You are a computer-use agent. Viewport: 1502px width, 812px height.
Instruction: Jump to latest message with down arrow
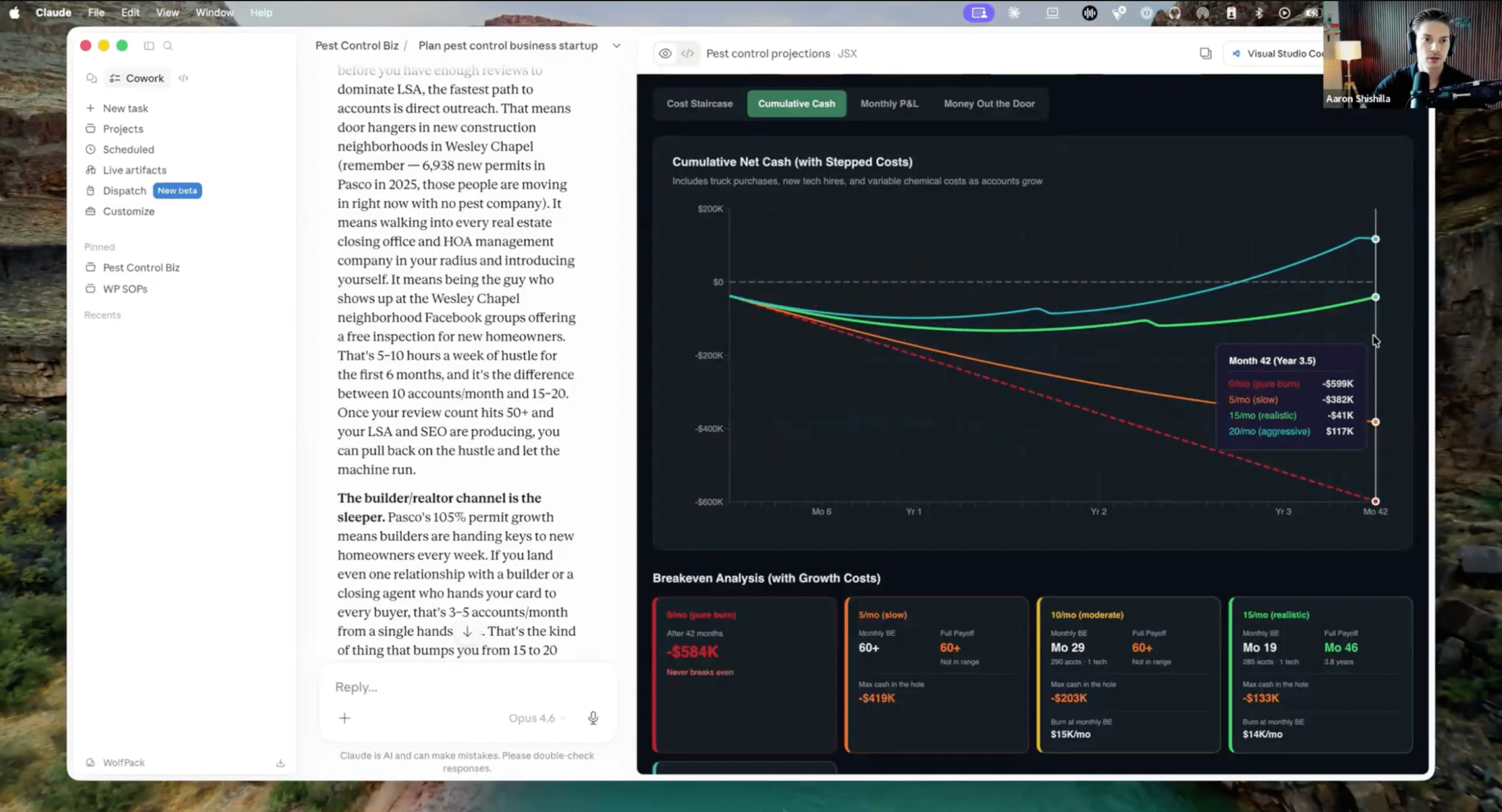point(468,631)
